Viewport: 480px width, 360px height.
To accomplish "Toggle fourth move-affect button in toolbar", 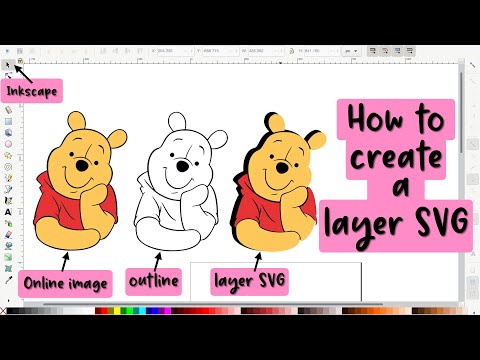I will (410, 51).
